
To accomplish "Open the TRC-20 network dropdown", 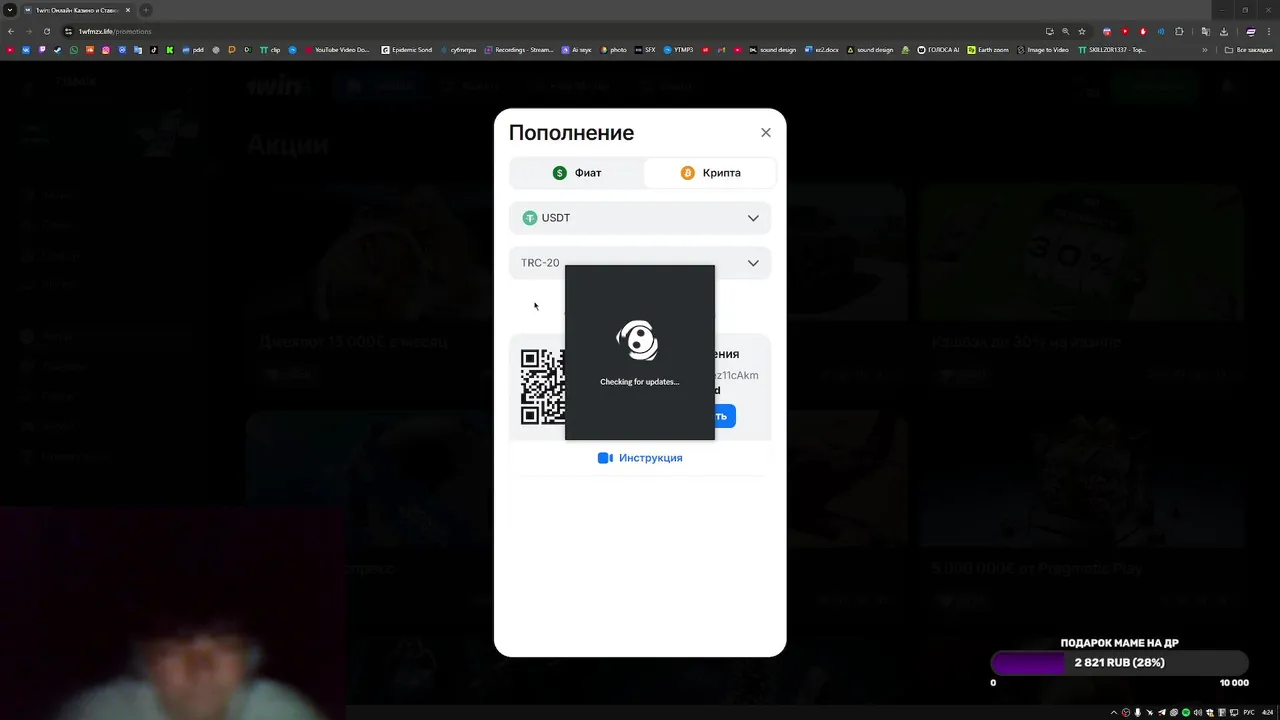I will coord(640,263).
